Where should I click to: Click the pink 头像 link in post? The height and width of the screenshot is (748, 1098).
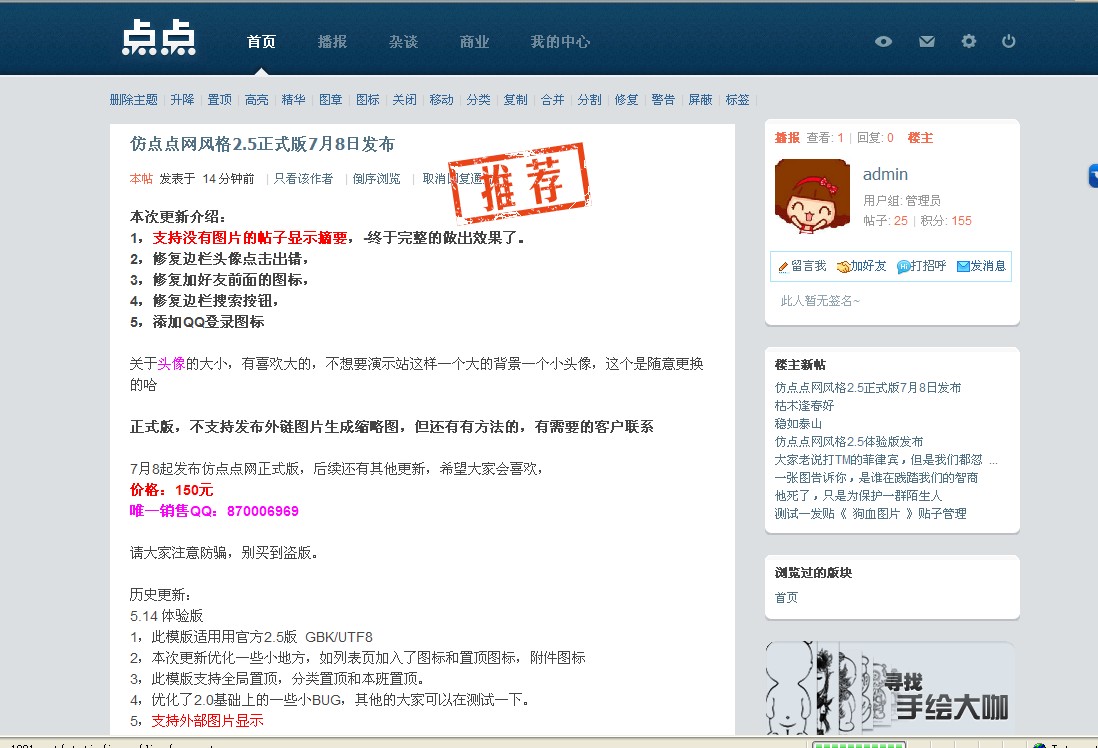[172, 363]
